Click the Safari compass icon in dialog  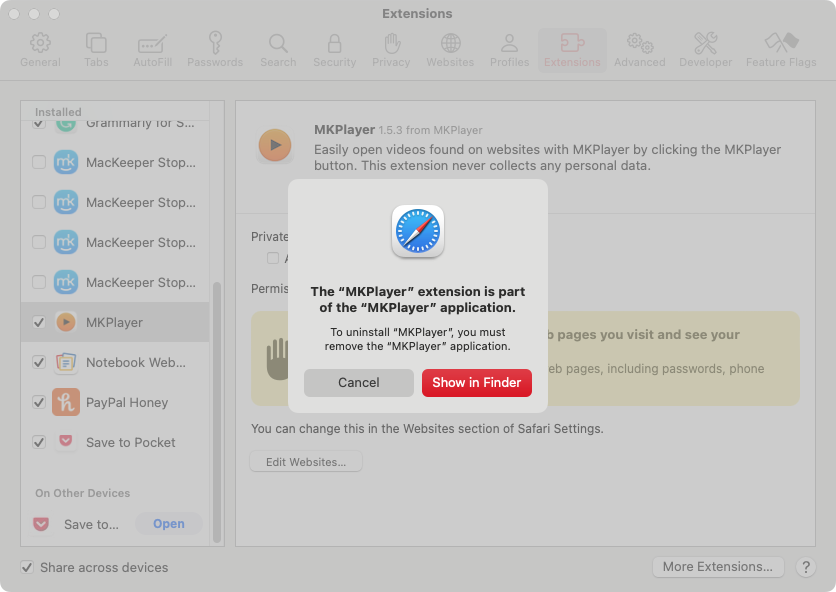[418, 231]
